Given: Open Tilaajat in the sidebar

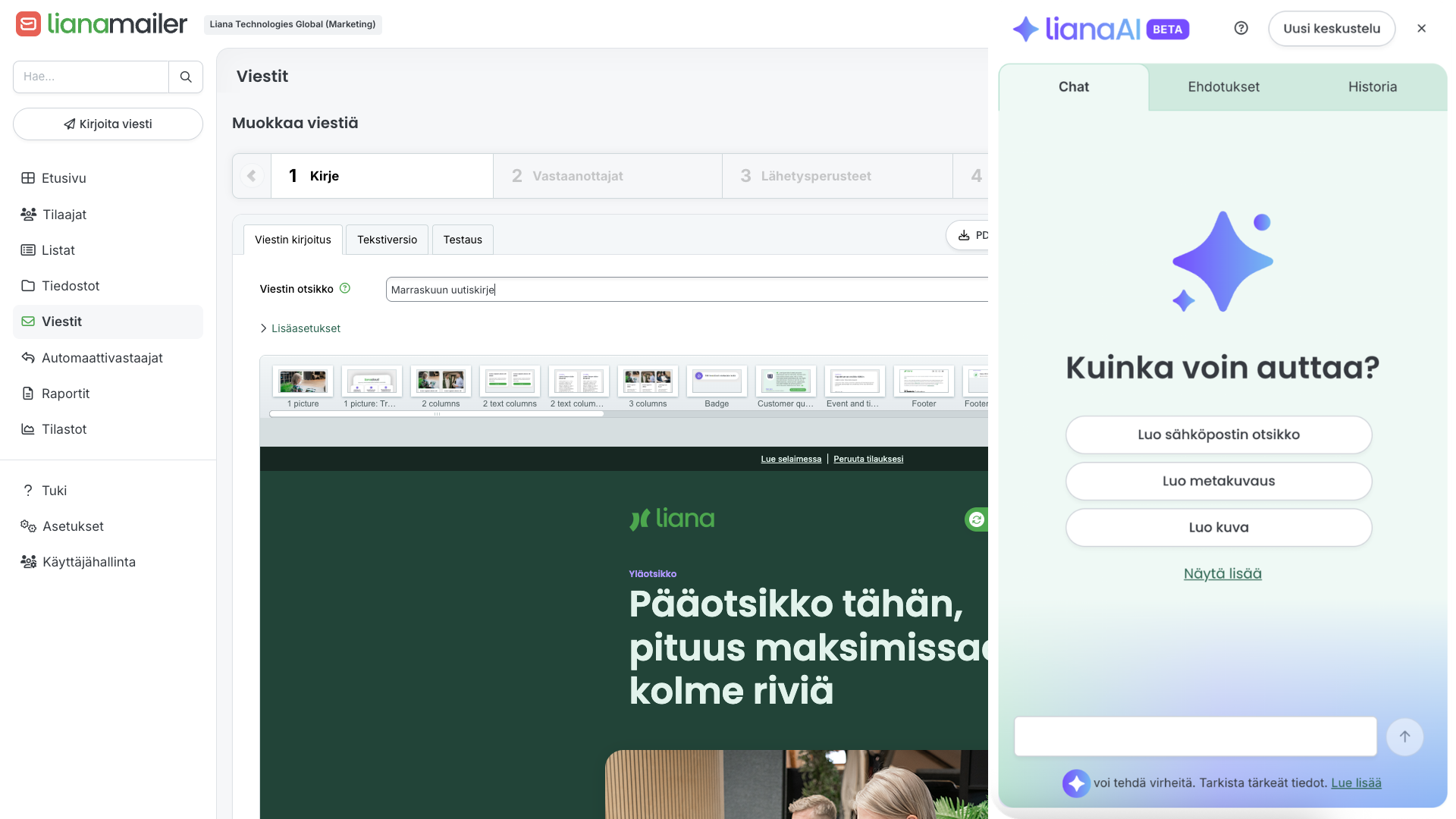Looking at the screenshot, I should 64,215.
